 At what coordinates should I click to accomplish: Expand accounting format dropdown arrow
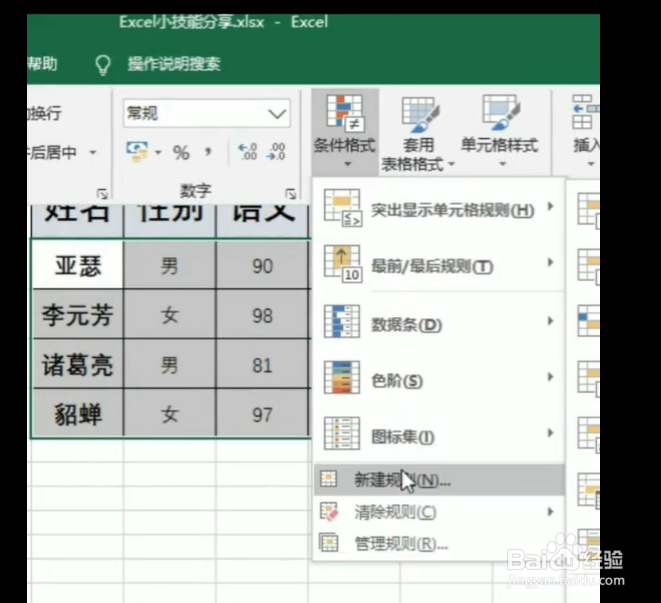pos(158,152)
